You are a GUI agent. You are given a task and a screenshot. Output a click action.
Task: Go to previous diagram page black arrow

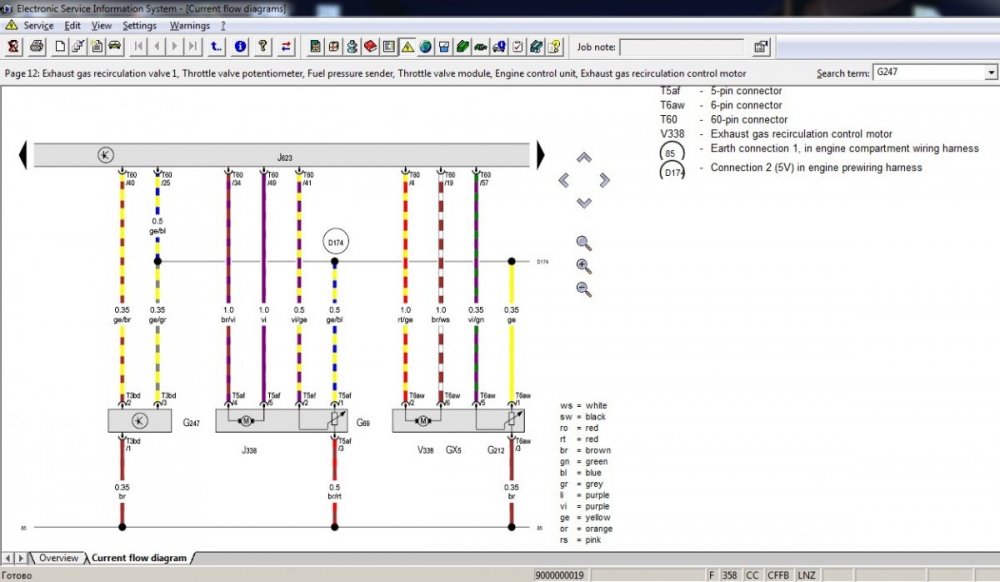[x=22, y=155]
